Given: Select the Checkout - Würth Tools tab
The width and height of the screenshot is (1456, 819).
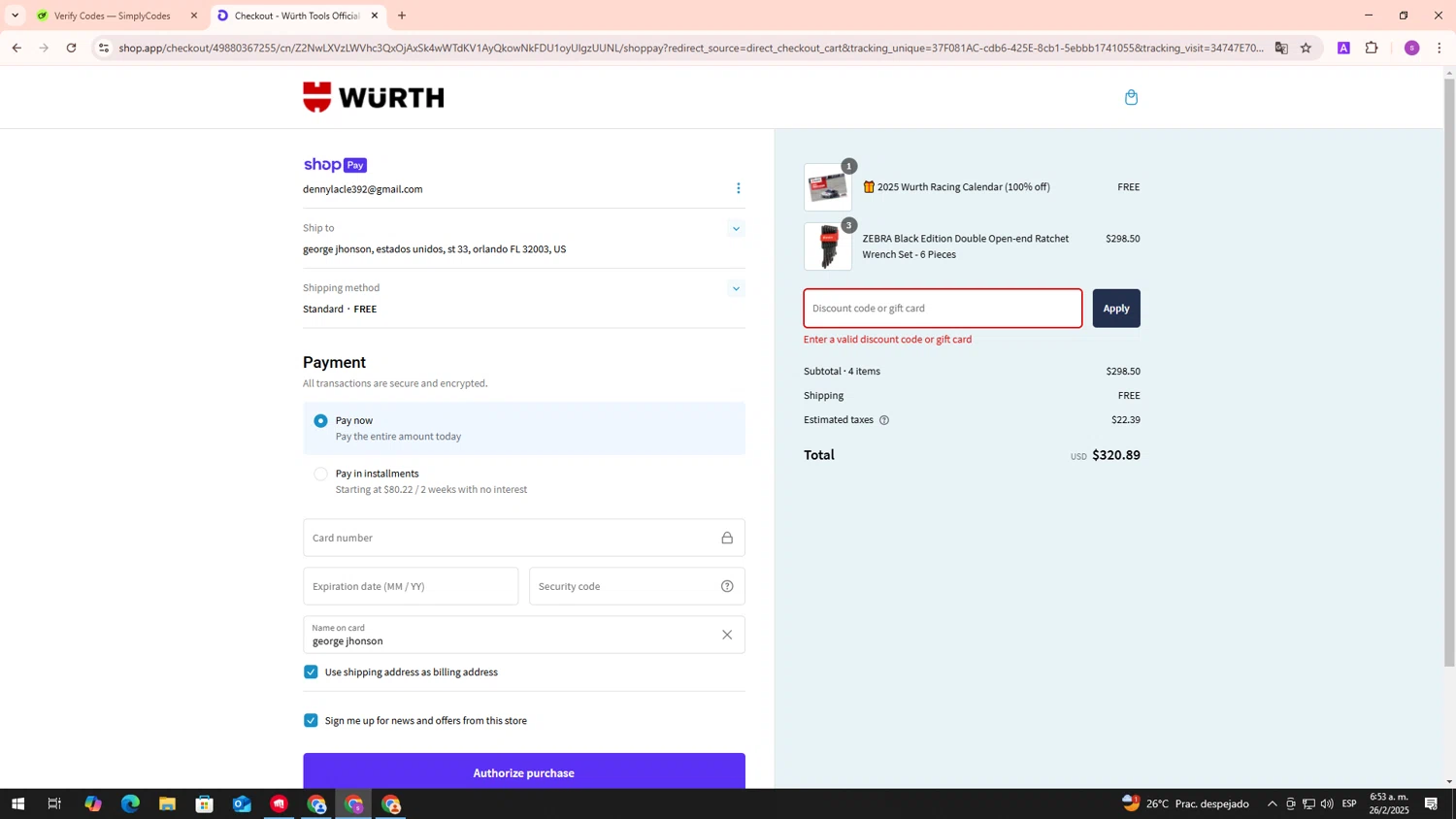Looking at the screenshot, I should [296, 16].
